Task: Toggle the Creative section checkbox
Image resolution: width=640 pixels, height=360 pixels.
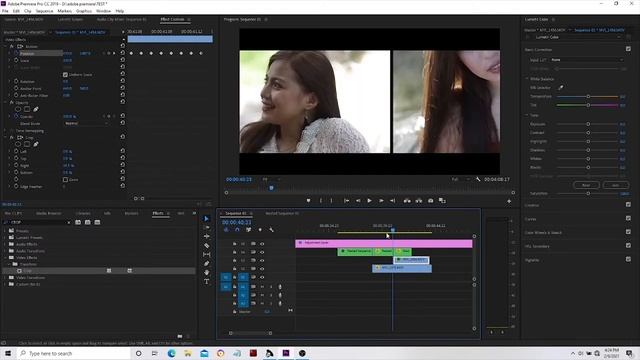Action: (x=628, y=204)
